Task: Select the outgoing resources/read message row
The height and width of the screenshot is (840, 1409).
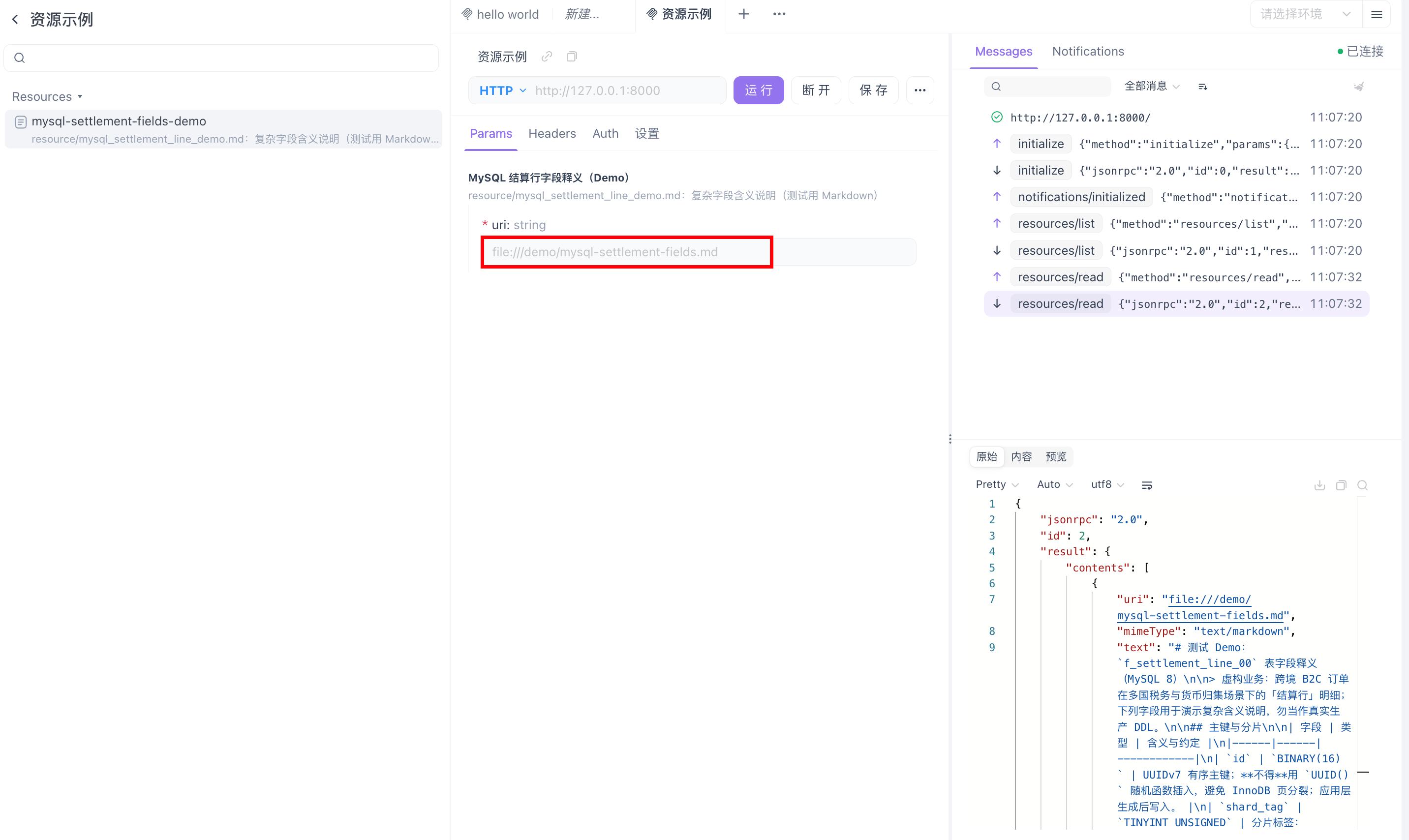Action: pos(1176,277)
